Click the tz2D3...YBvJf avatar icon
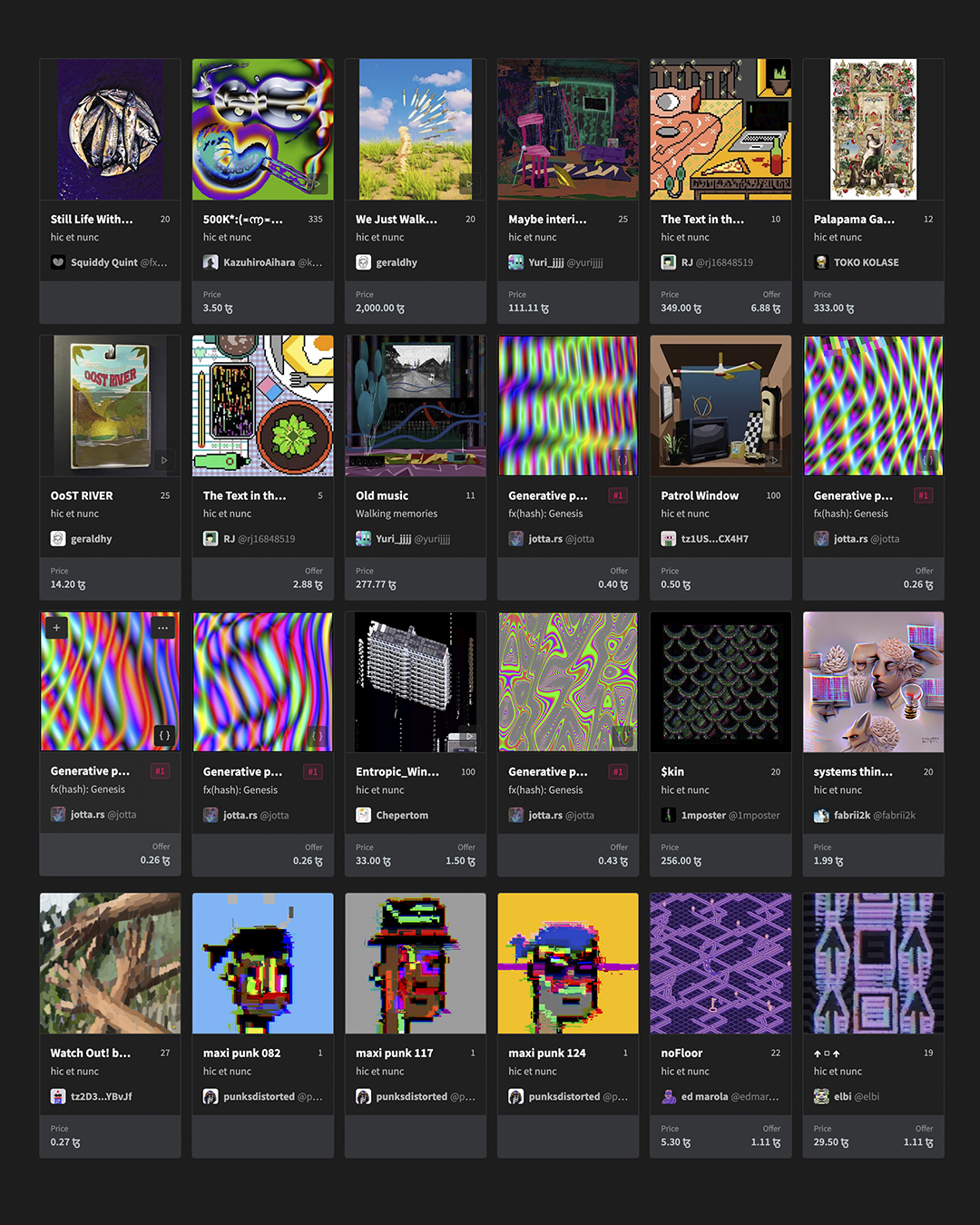The width and height of the screenshot is (980, 1225). coord(58,1096)
